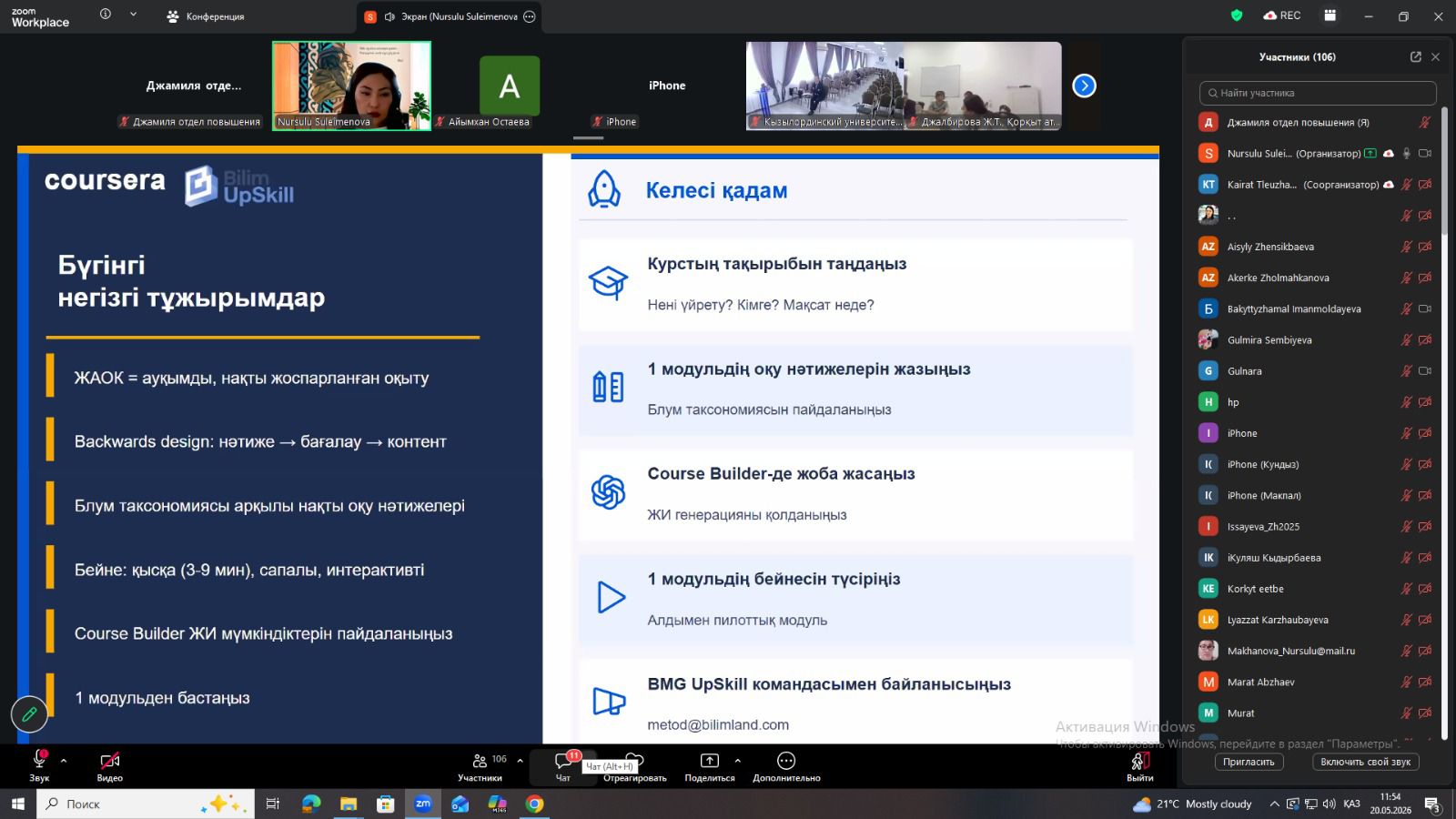Open Отреагировать reactions

coord(635,765)
